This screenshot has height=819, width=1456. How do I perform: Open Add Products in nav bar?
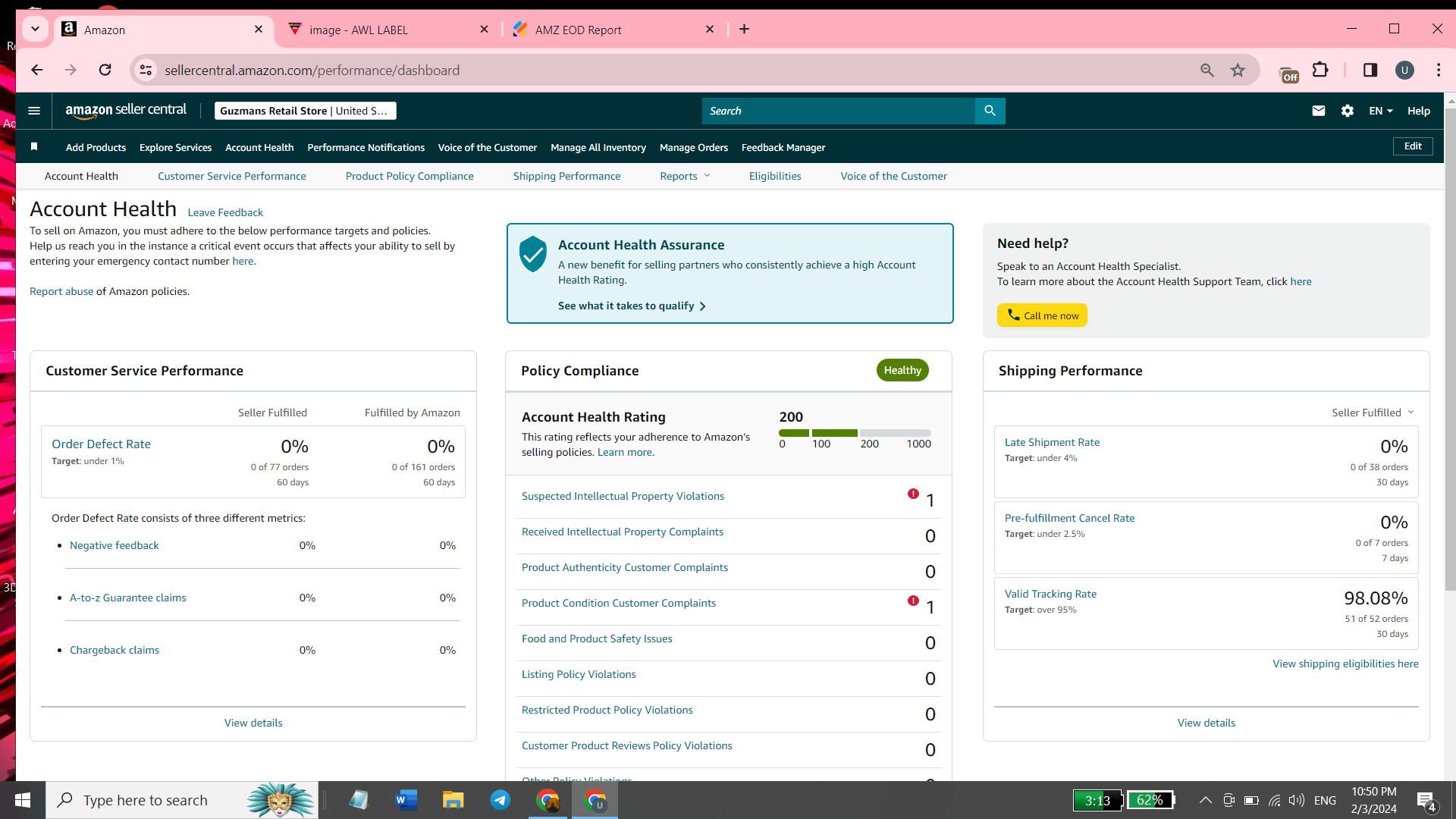click(x=96, y=147)
